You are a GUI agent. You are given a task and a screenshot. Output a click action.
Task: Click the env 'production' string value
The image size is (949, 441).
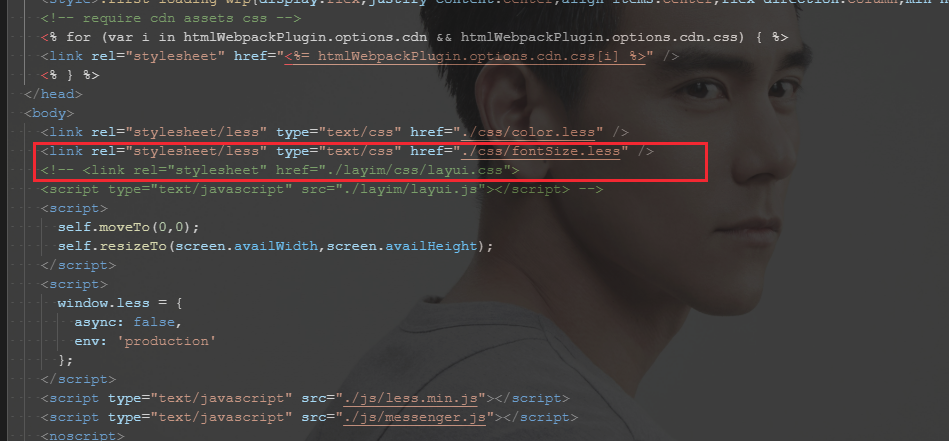pyautogui.click(x=170, y=341)
